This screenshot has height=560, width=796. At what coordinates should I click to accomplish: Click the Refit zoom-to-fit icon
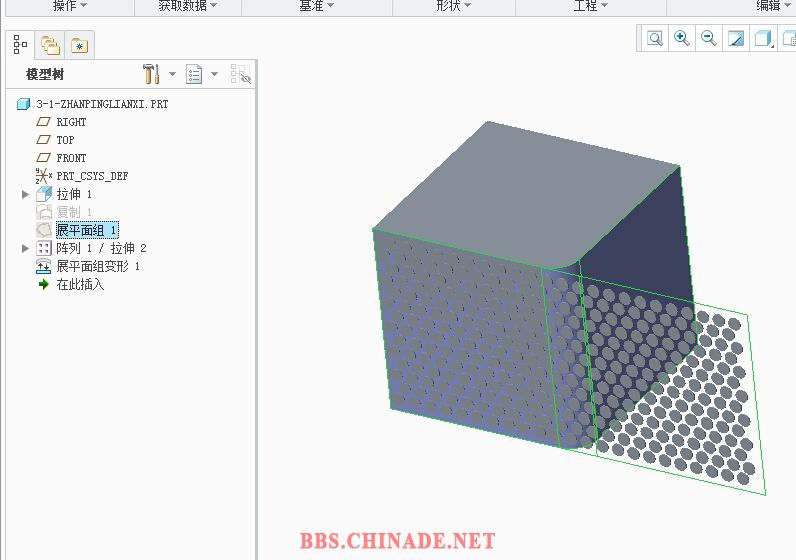tap(655, 39)
